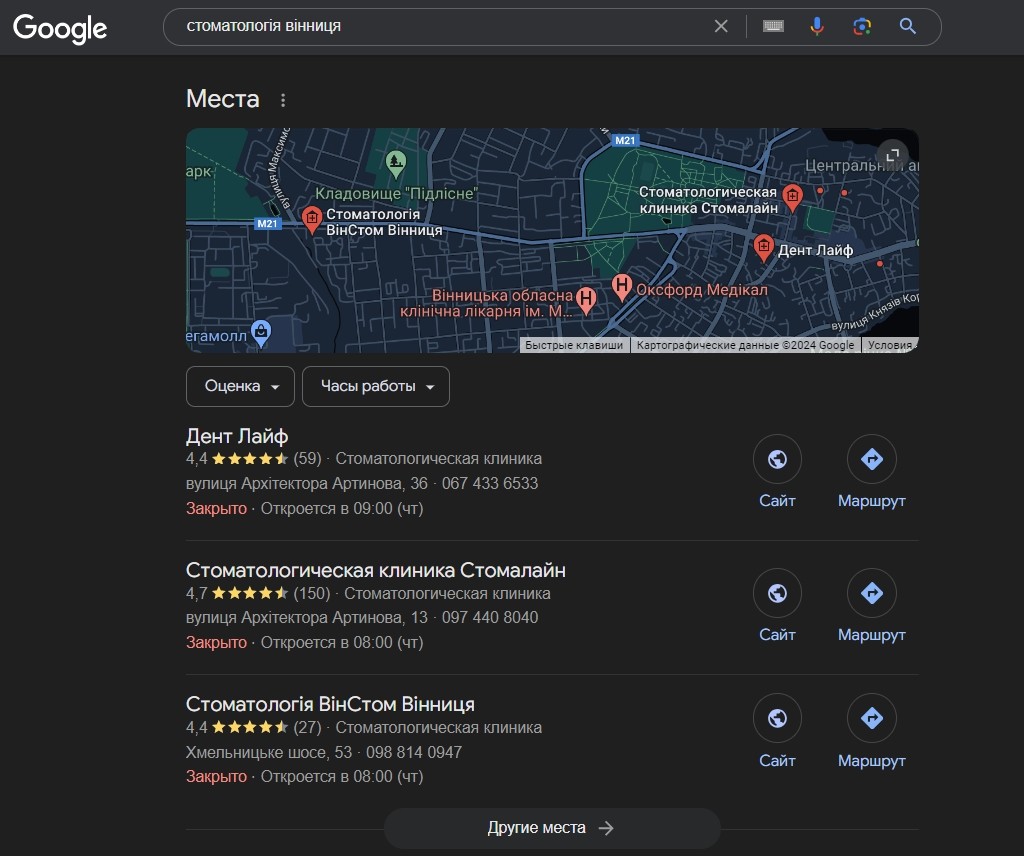The image size is (1024, 856).
Task: Click the magnifier search button
Action: [908, 26]
